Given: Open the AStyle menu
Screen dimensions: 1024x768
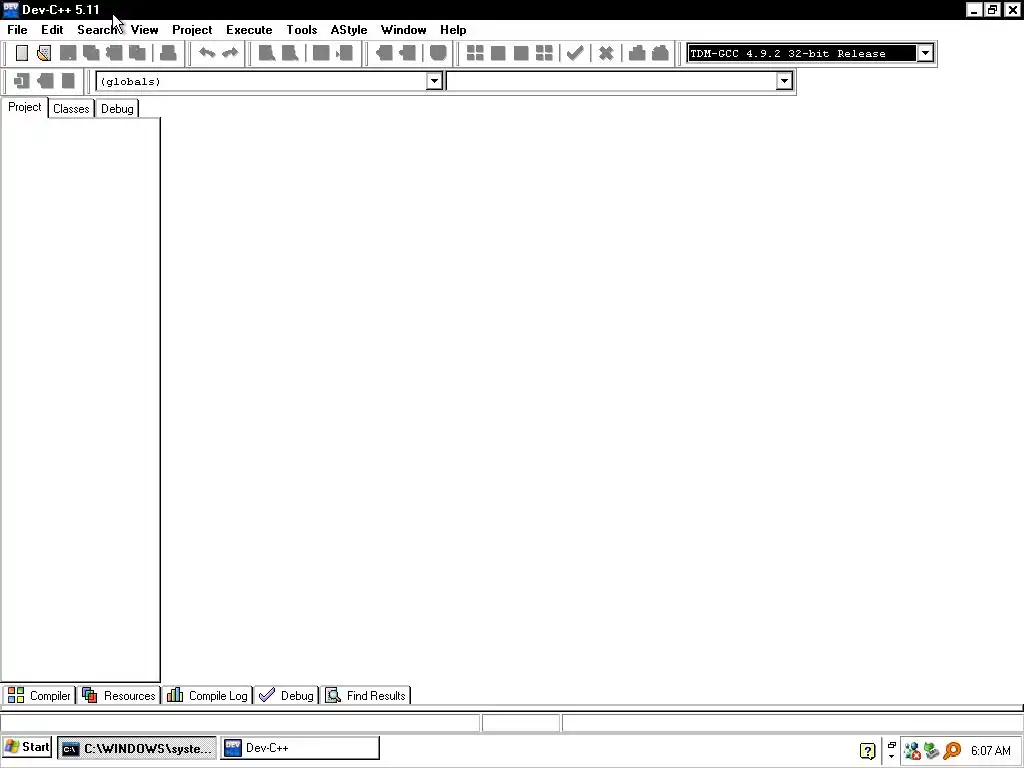Looking at the screenshot, I should point(349,30).
